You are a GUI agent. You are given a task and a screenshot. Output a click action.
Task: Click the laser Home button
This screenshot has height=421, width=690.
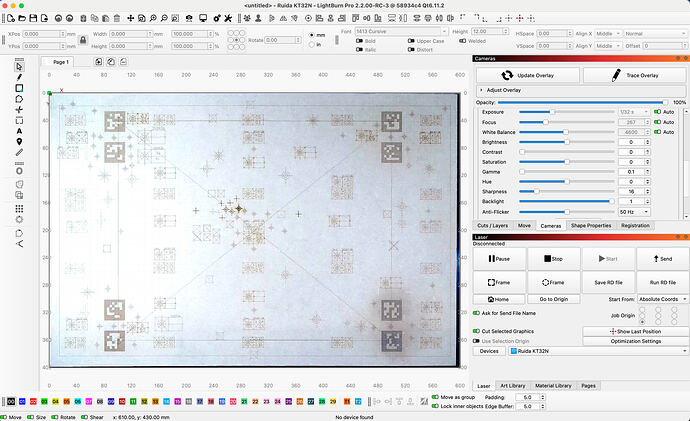(499, 299)
